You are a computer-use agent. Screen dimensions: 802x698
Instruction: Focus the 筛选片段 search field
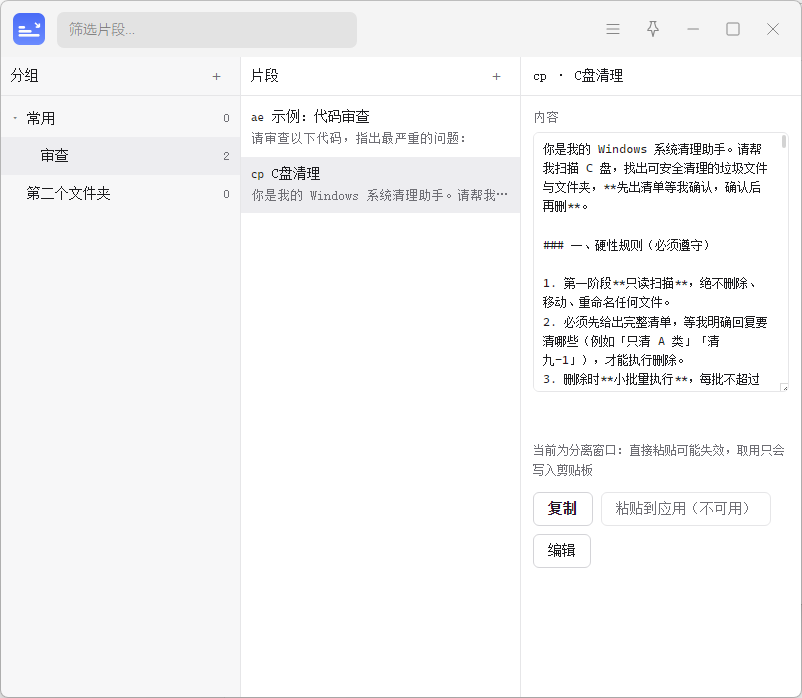(x=207, y=30)
